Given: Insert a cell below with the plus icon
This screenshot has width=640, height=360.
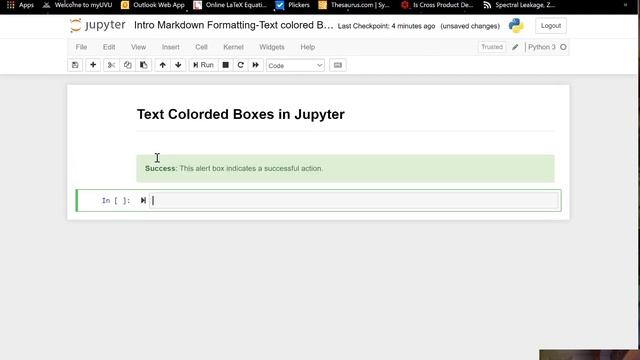Looking at the screenshot, I should [93, 65].
